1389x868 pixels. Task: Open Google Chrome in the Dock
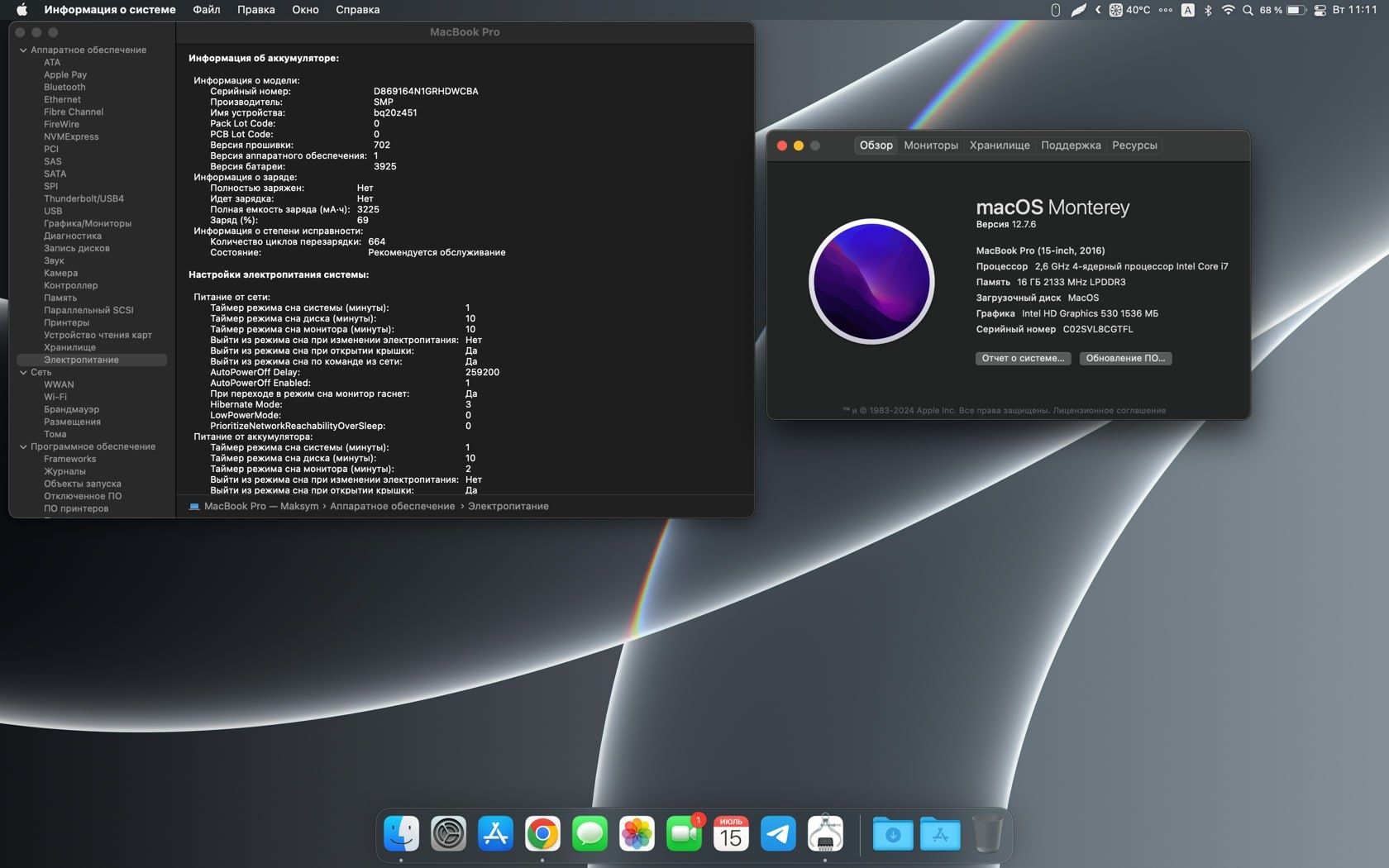coord(542,834)
